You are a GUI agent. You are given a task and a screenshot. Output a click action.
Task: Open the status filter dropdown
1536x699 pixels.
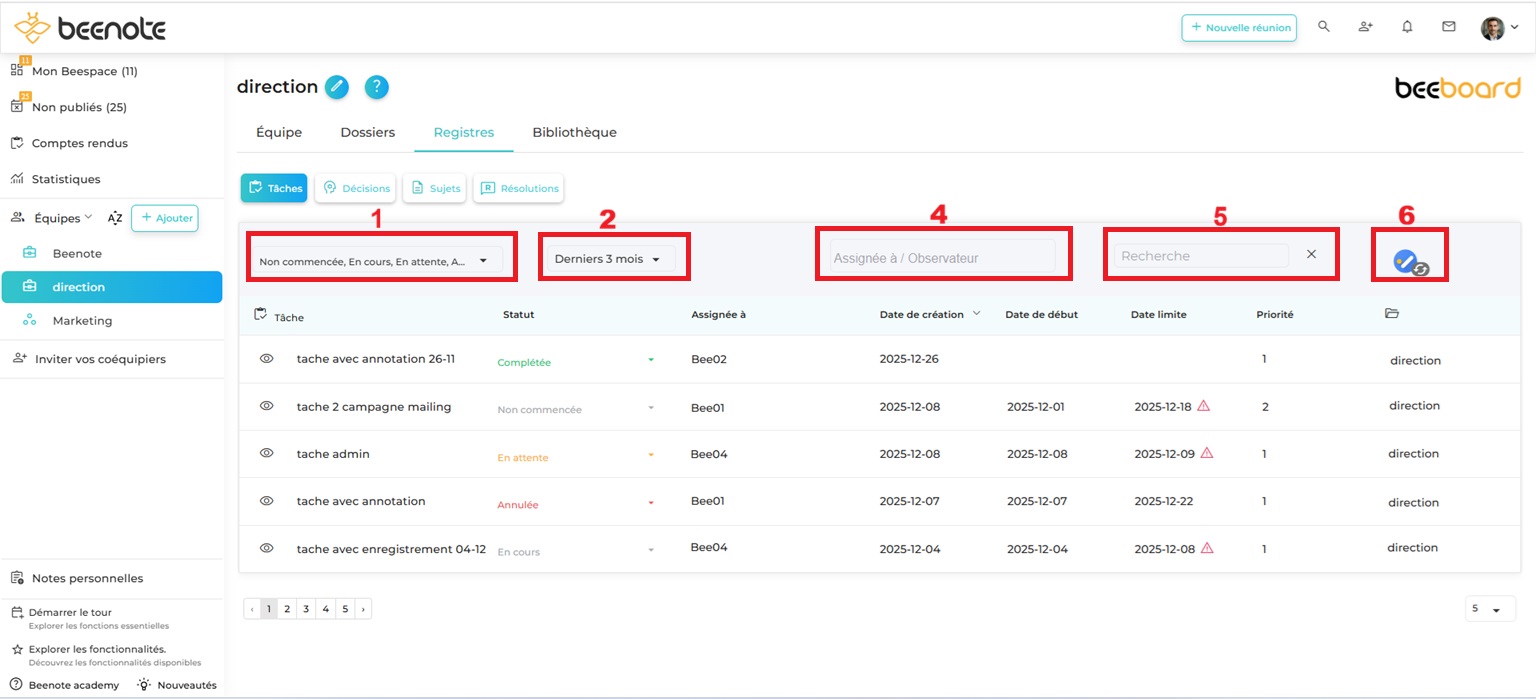[373, 261]
